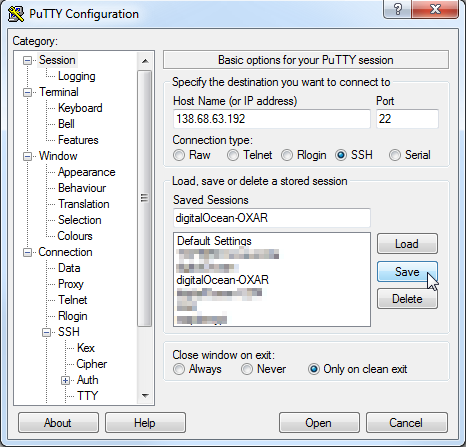Open the Session category
Viewport: 466px width, 447px height.
click(x=57, y=60)
